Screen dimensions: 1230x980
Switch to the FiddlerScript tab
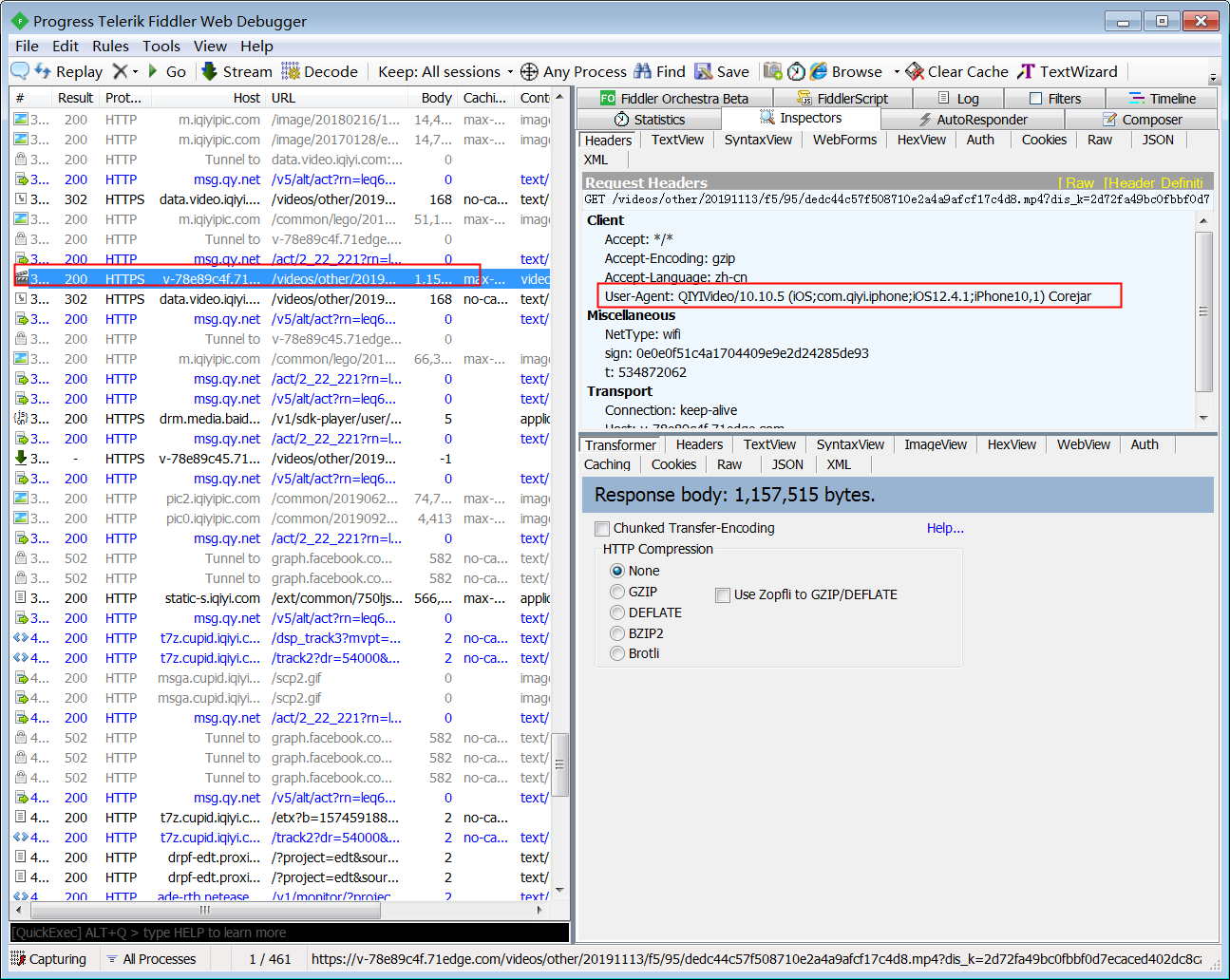[x=842, y=98]
